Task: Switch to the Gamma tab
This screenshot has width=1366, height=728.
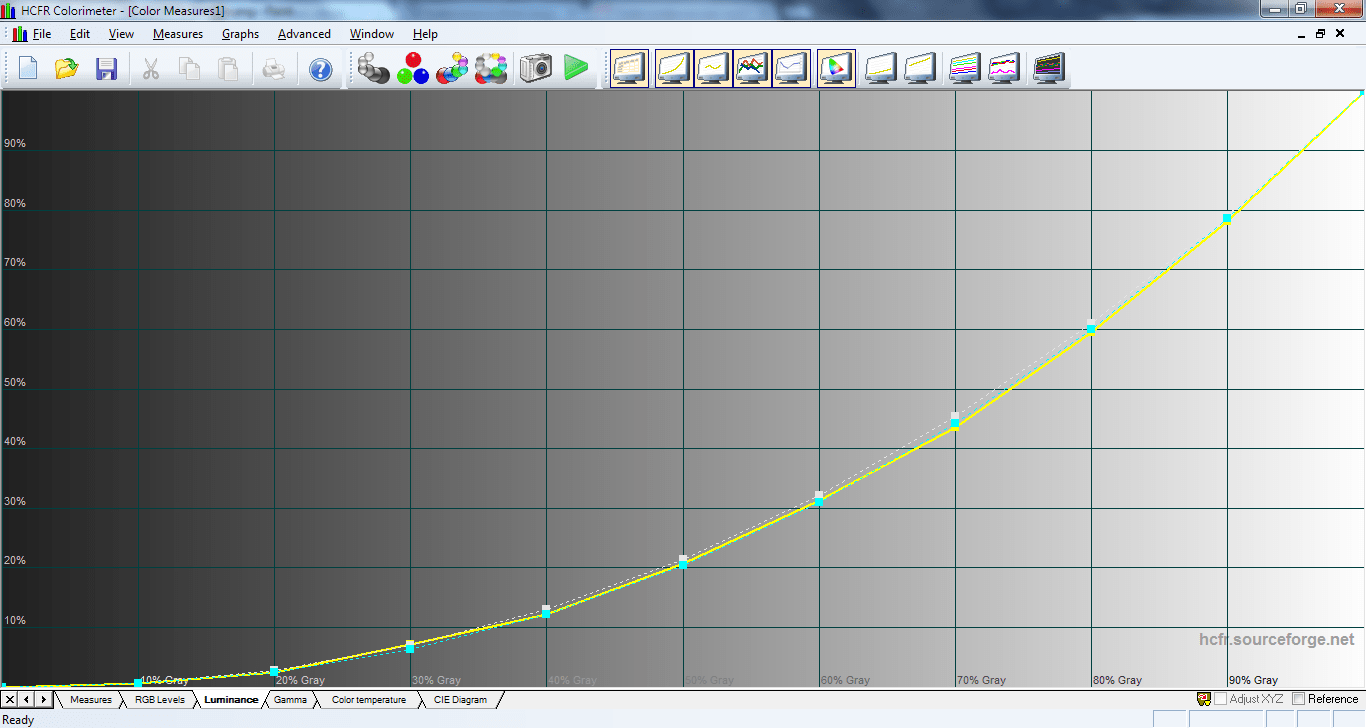Action: coord(290,700)
